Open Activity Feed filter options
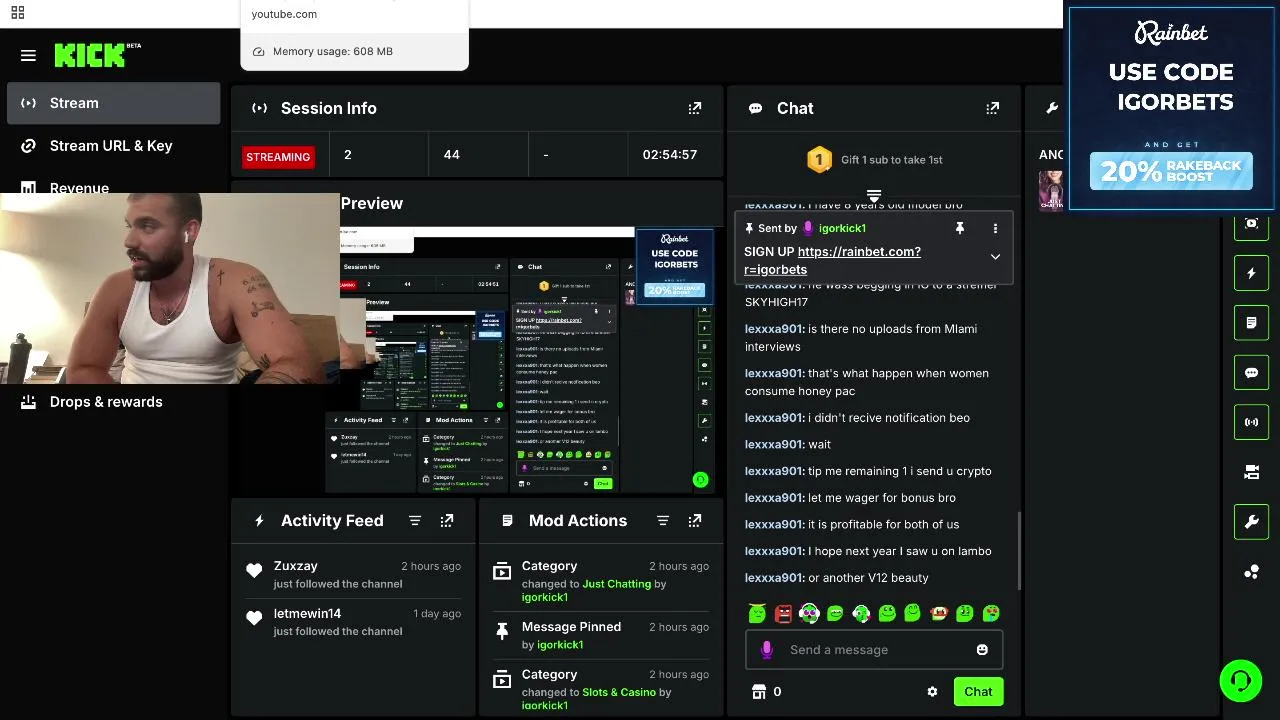Screen dimensions: 1280x720 (415, 520)
